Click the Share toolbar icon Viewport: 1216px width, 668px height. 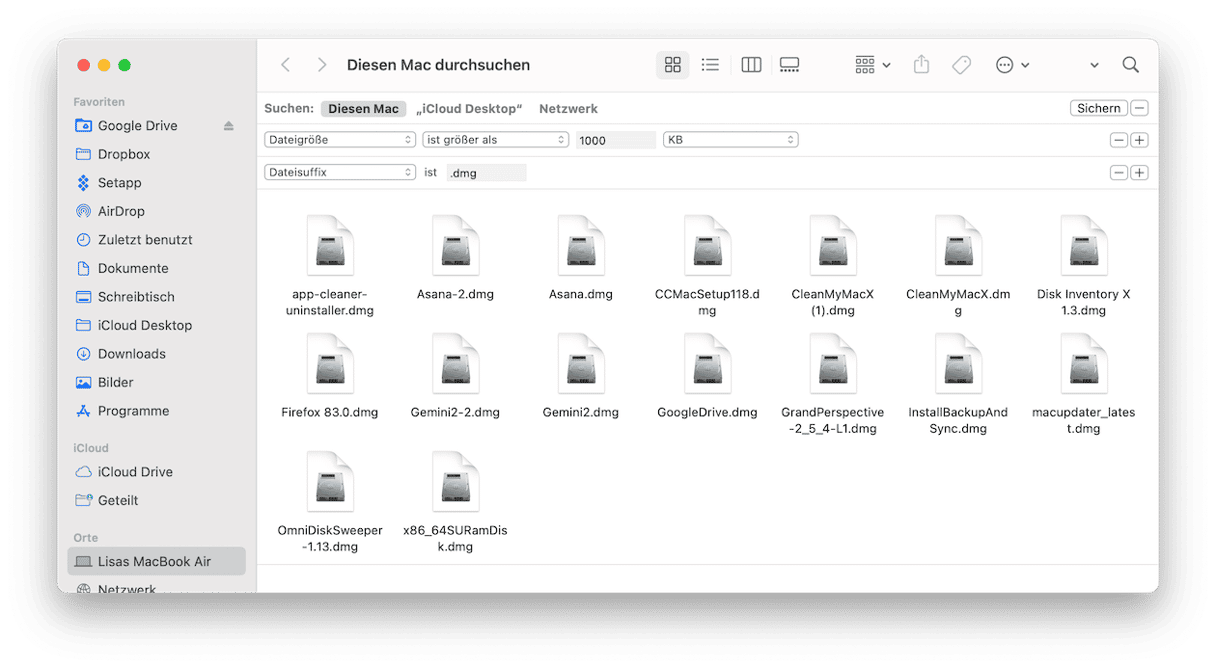tap(922, 65)
